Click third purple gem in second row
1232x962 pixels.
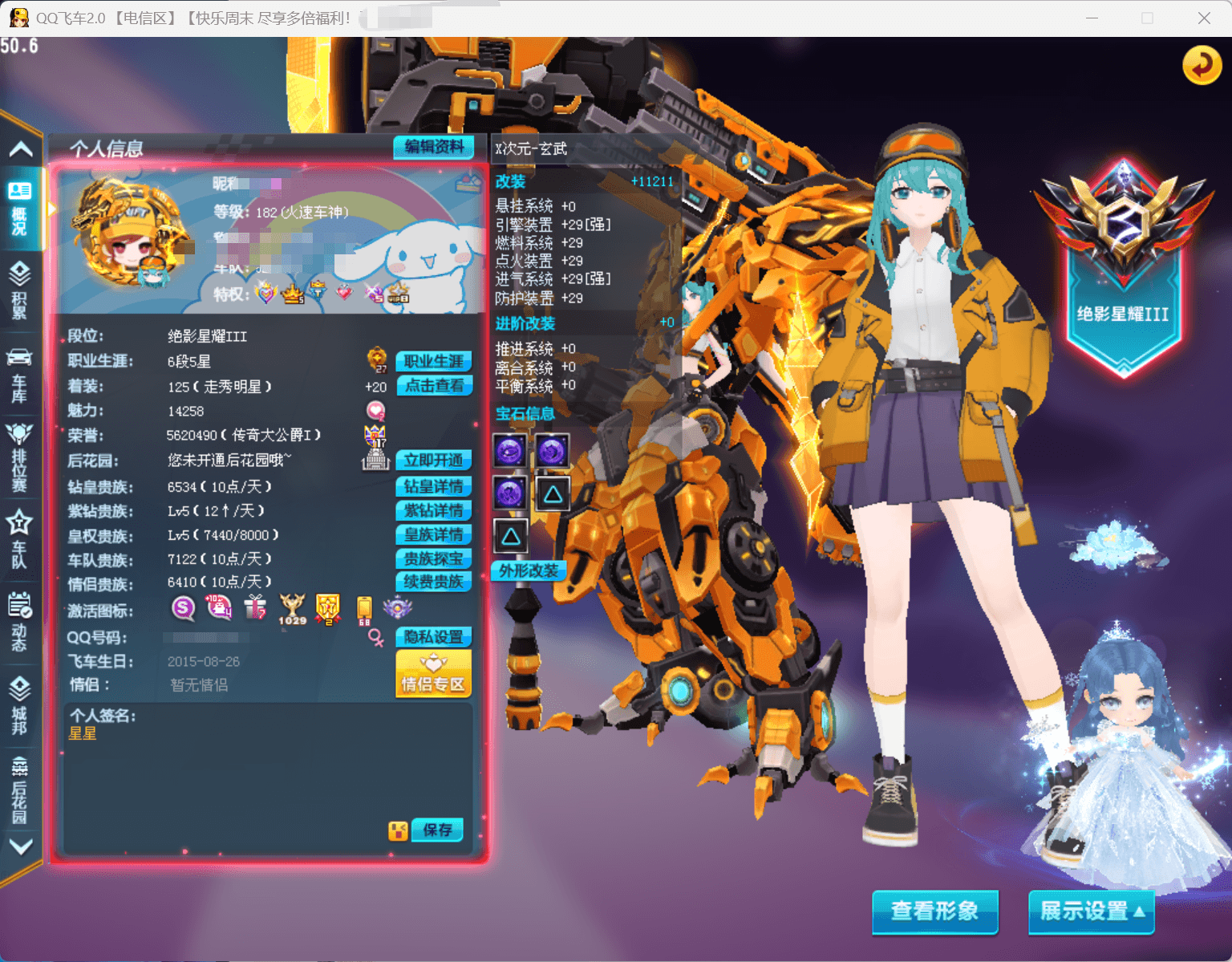coord(509,493)
